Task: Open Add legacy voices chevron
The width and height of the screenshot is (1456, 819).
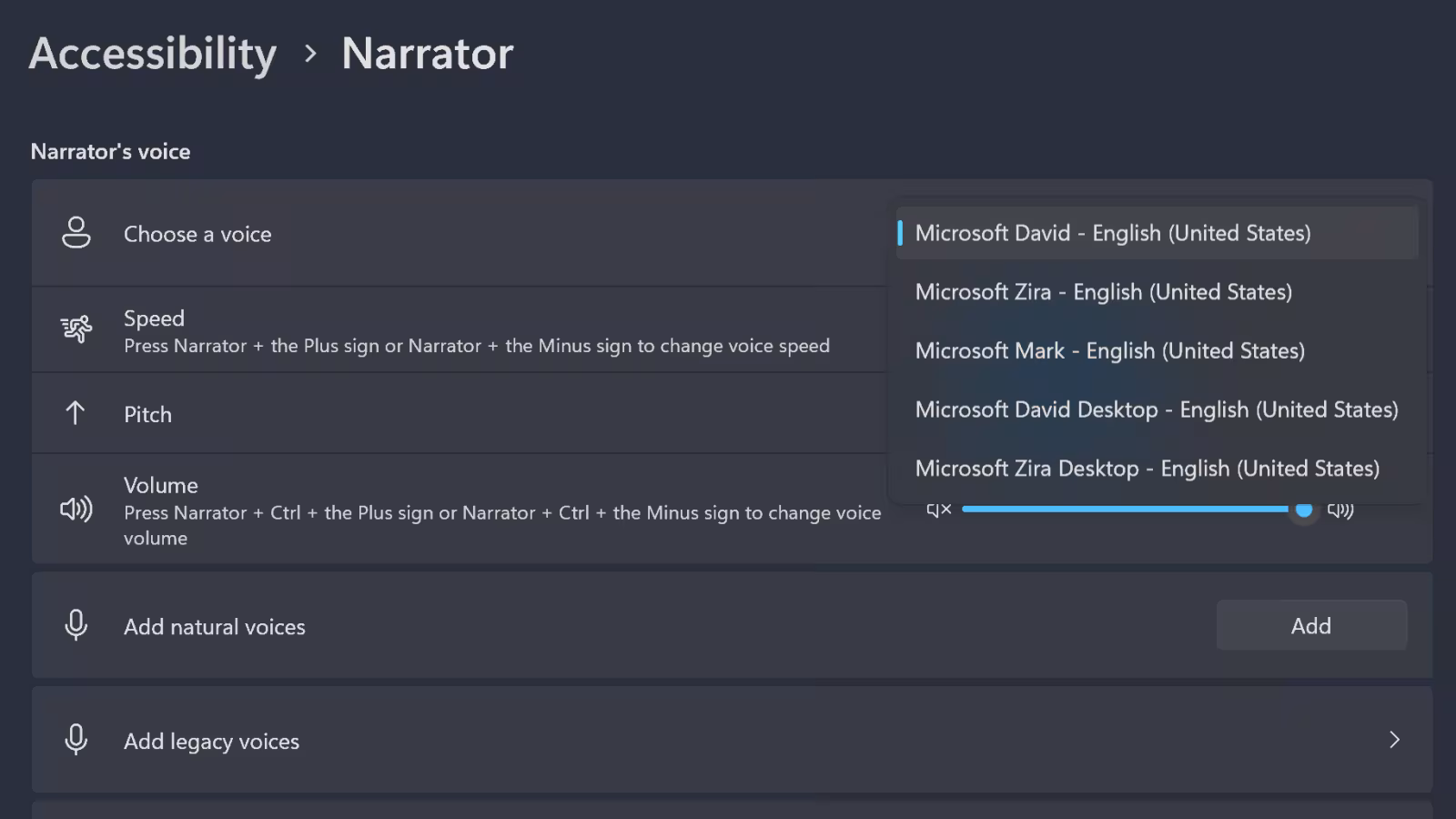Action: [x=1394, y=740]
